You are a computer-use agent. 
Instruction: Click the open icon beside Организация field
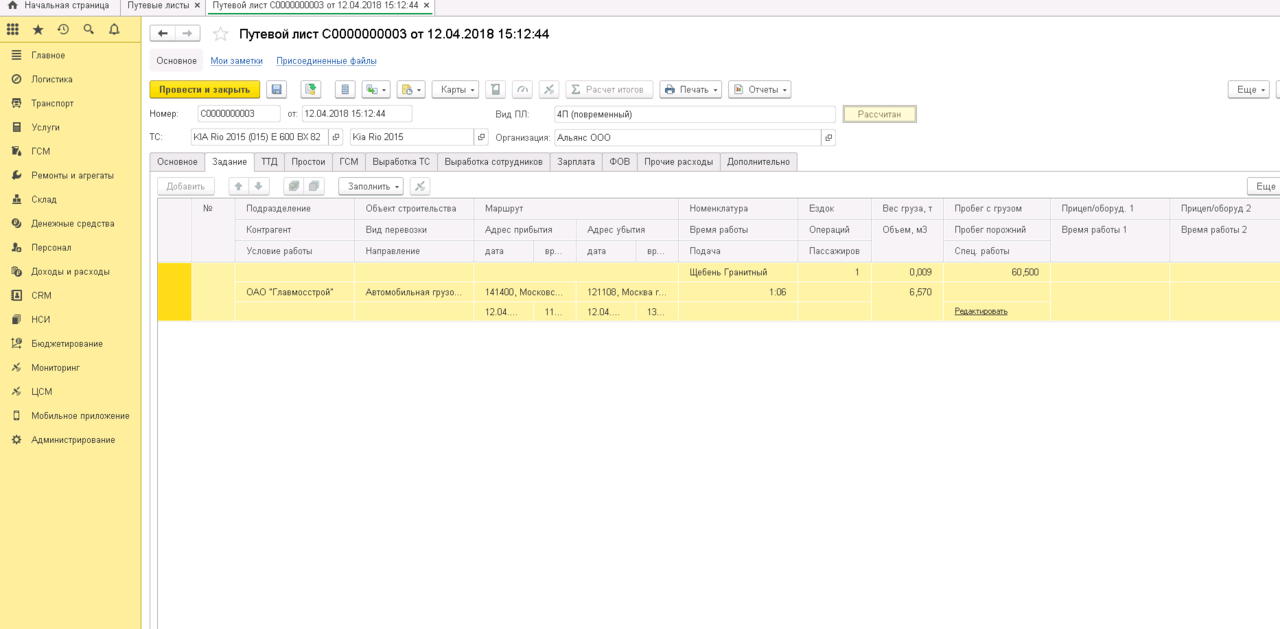pos(828,138)
